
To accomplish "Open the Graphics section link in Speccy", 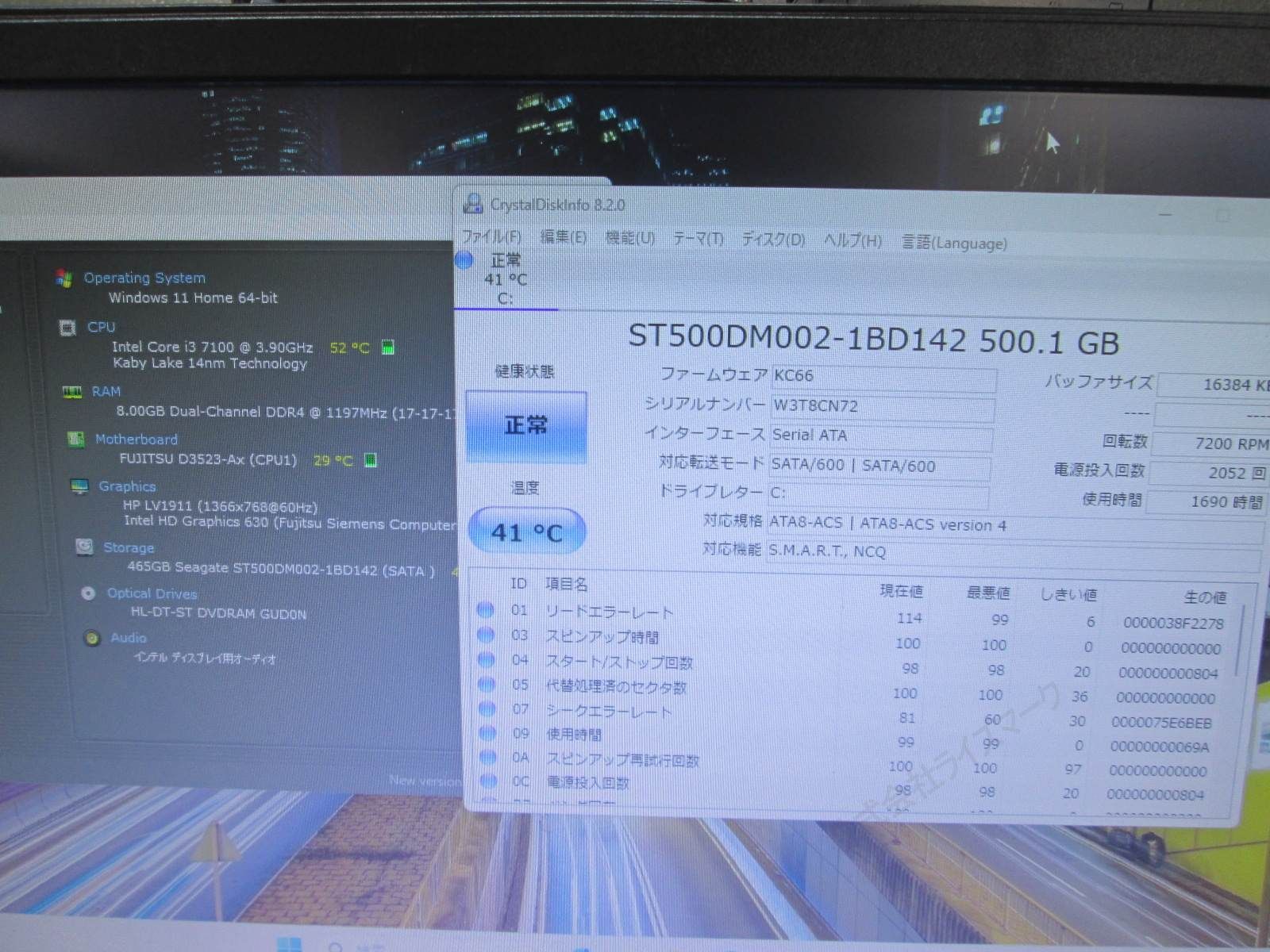I will point(127,486).
